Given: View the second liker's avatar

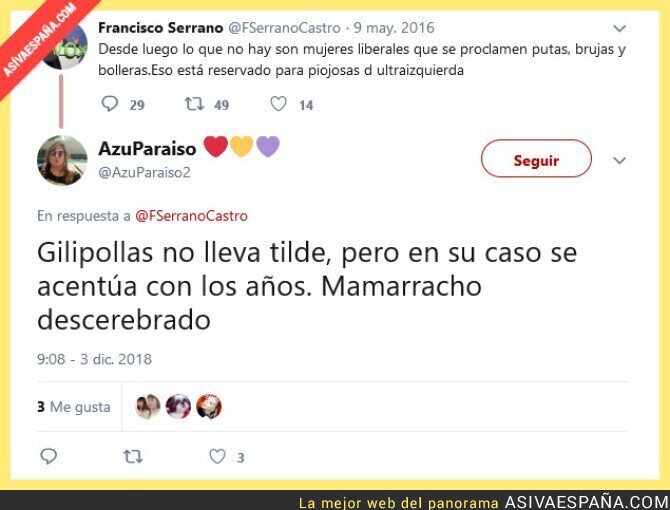Looking at the screenshot, I should coord(178,406).
